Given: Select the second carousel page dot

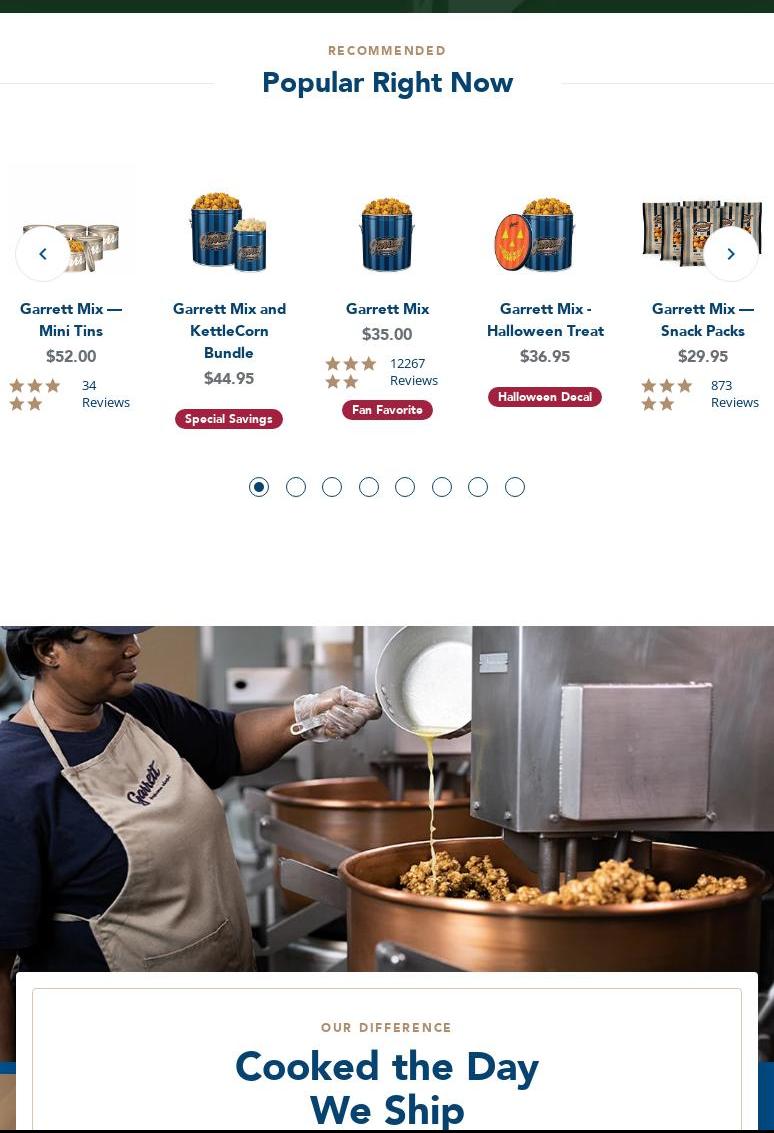Looking at the screenshot, I should (x=296, y=487).
